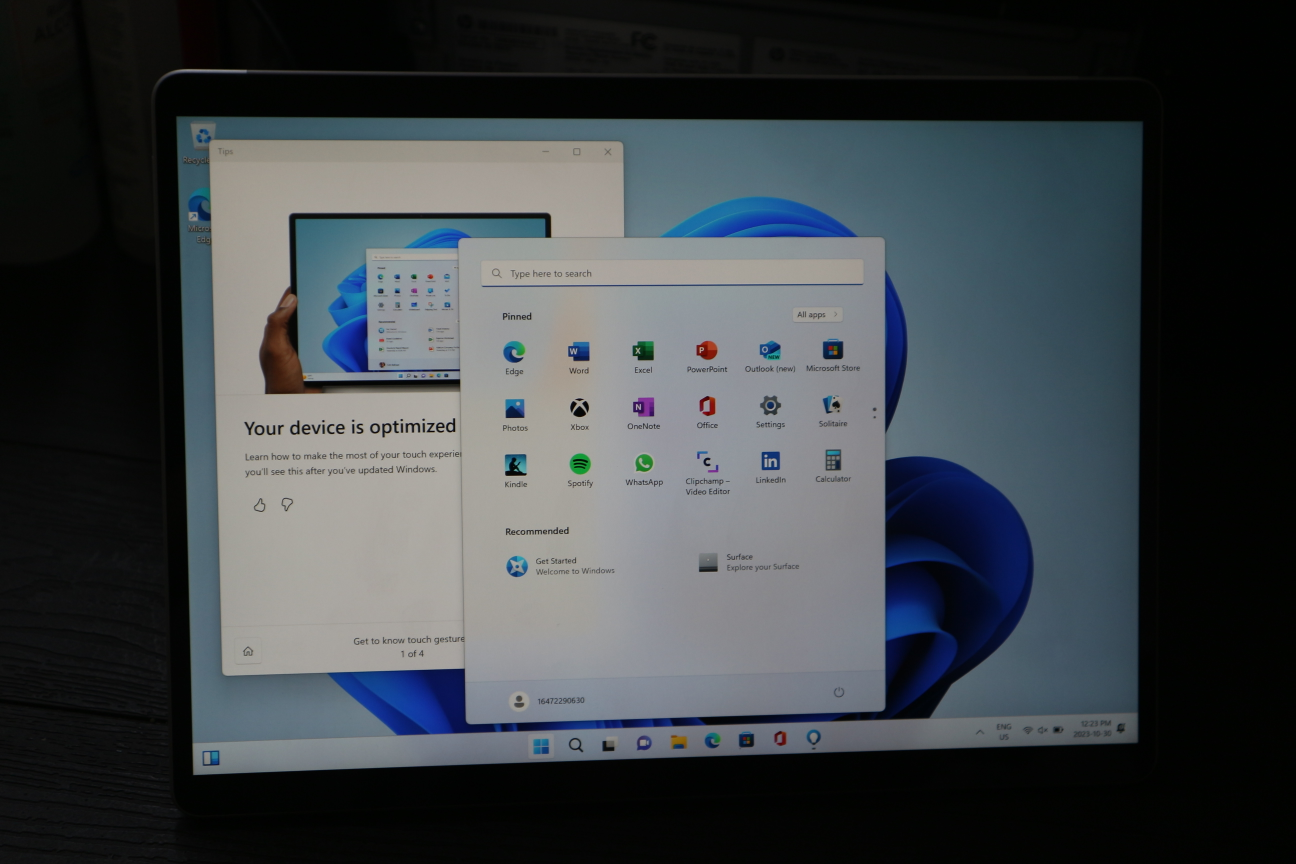
Task: Open the Office app in pinned apps
Action: pyautogui.click(x=707, y=411)
